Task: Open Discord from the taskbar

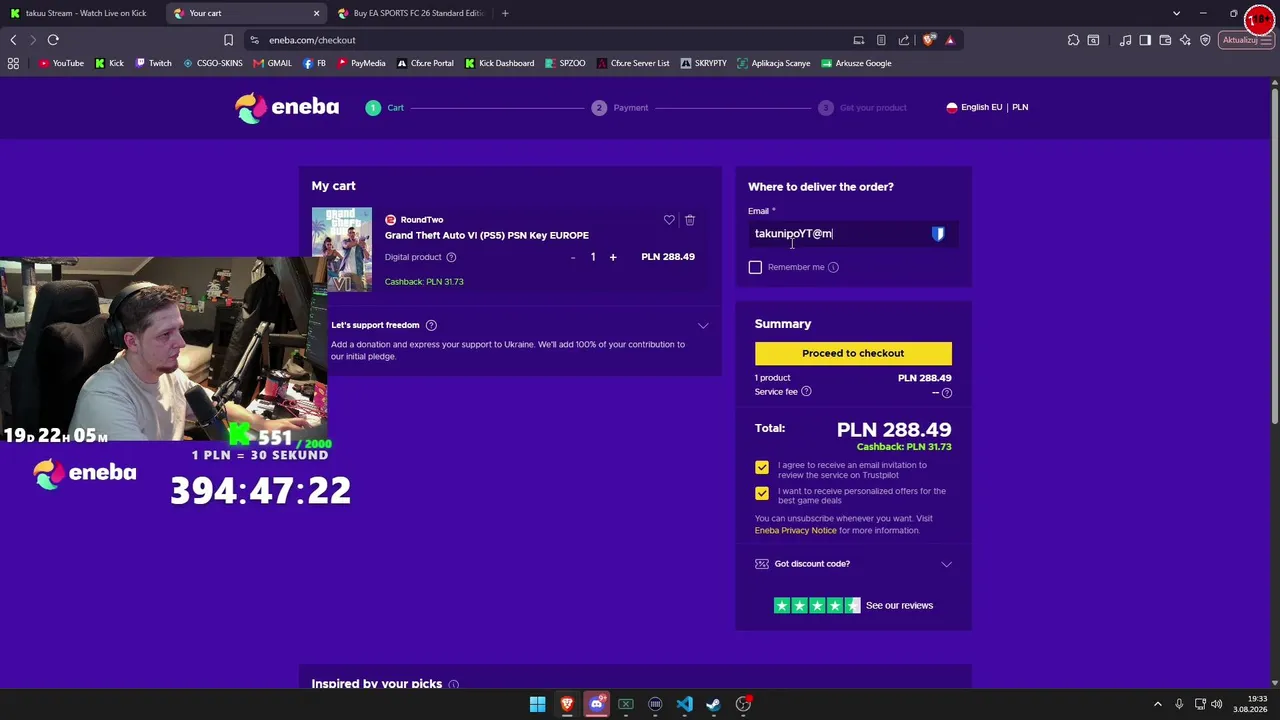Action: [597, 704]
